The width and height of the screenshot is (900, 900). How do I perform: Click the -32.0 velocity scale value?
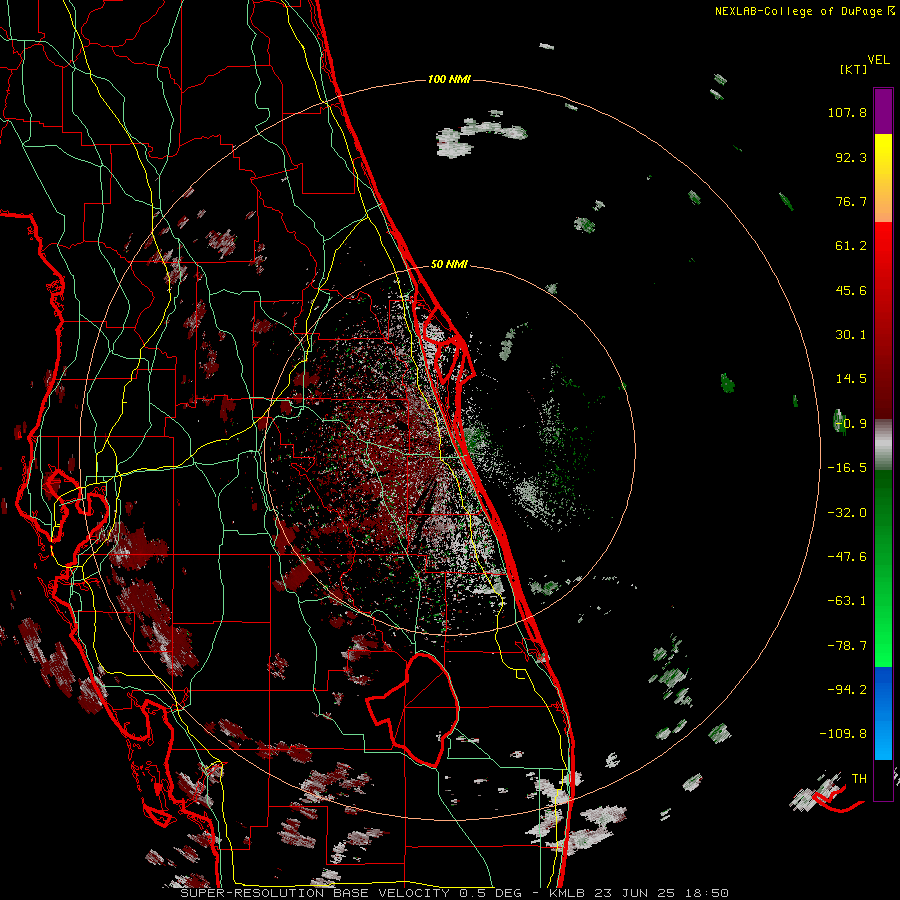coord(847,513)
